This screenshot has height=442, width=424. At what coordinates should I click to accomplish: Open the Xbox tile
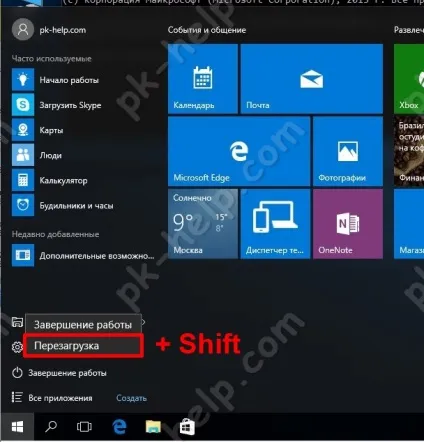click(409, 79)
